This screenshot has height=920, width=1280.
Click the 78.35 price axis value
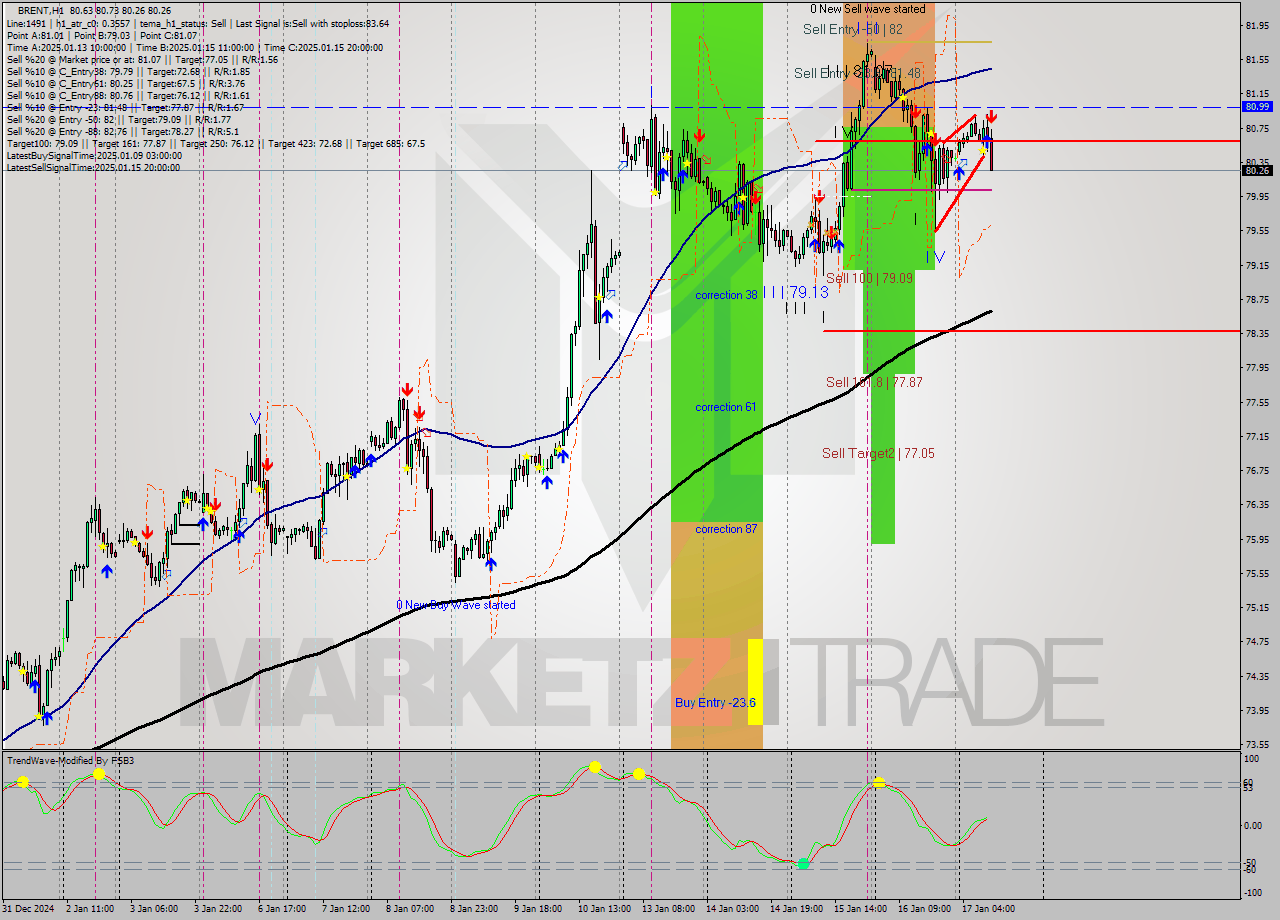tap(1256, 334)
